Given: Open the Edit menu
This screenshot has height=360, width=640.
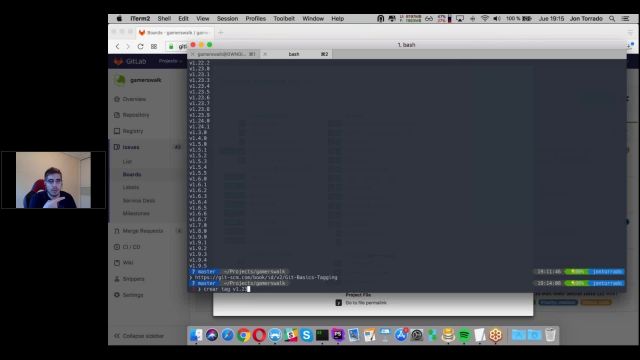Looking at the screenshot, I should (x=183, y=18).
